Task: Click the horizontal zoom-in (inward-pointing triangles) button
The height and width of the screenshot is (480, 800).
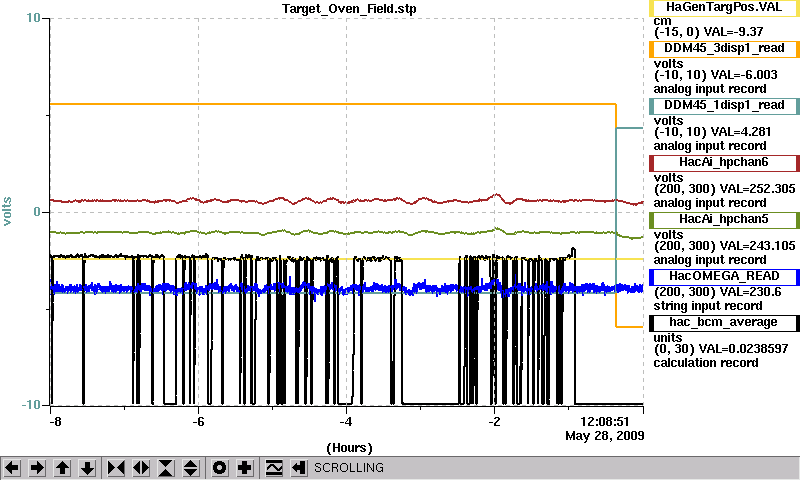Action: pos(116,467)
